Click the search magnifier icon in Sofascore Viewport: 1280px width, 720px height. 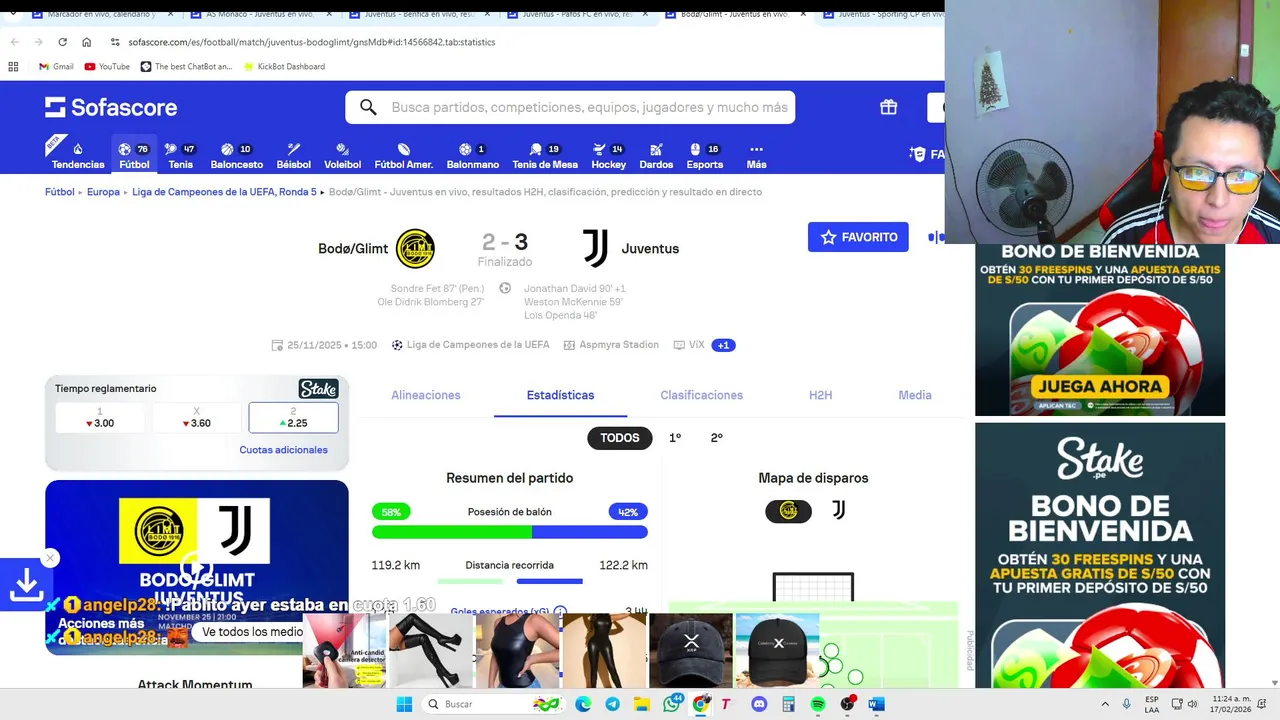(x=368, y=107)
